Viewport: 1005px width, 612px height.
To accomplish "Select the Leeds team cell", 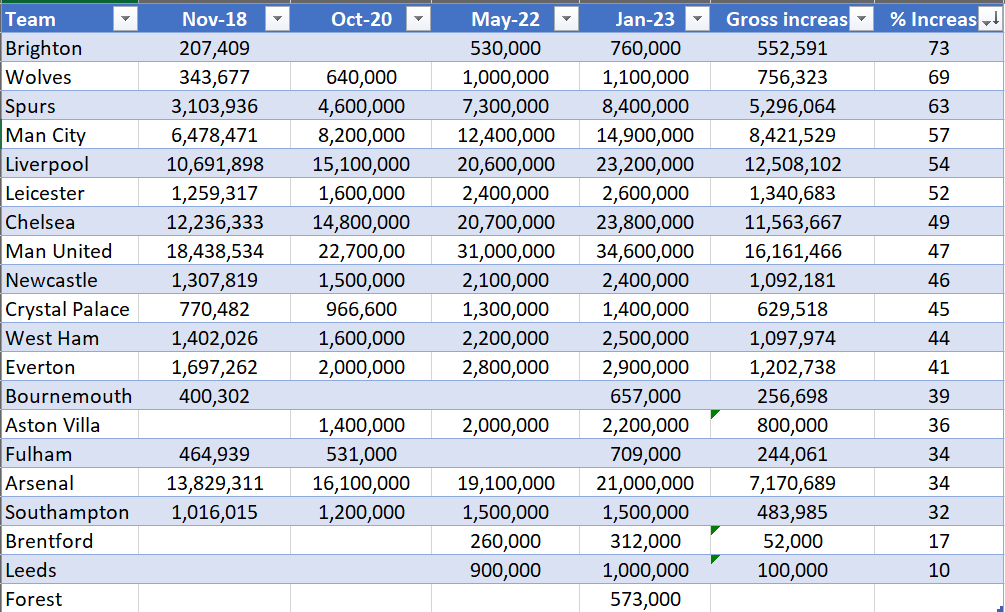I will (70, 570).
